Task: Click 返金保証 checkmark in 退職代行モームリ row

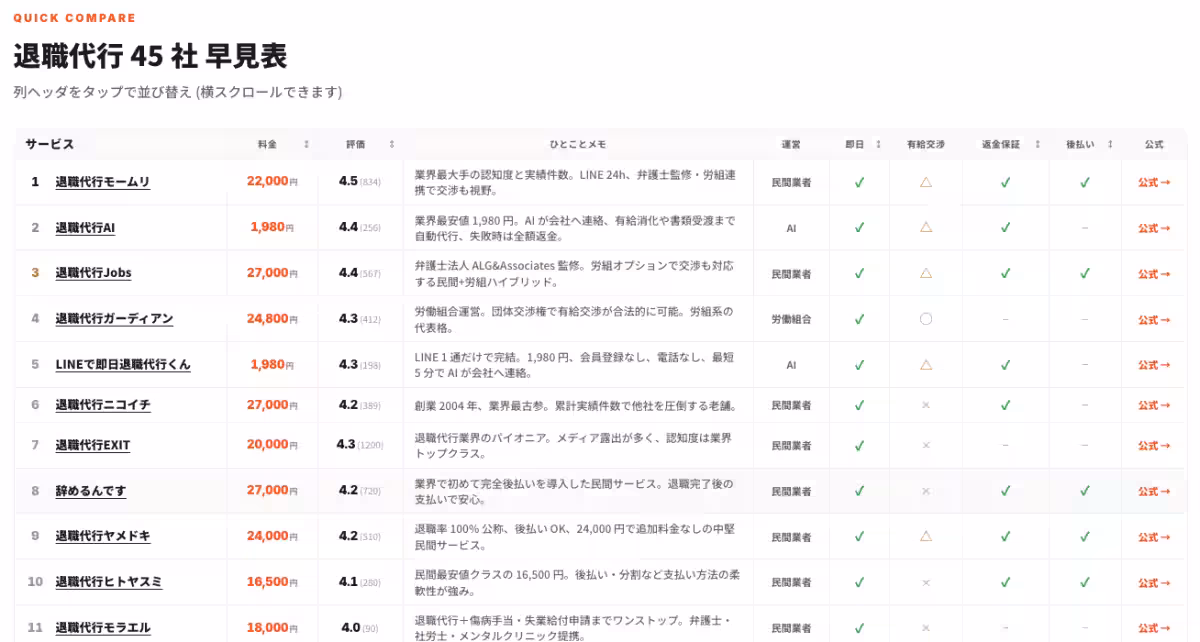Action: coord(1006,182)
